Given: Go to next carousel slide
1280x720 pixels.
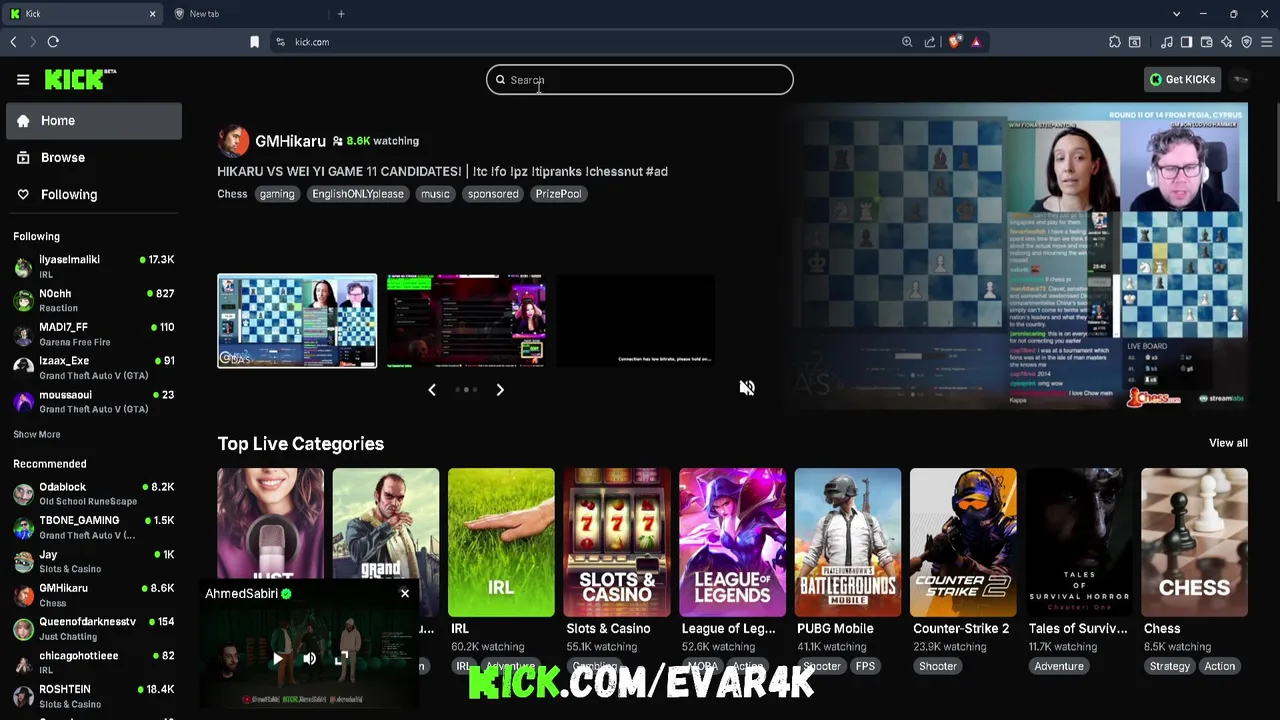Looking at the screenshot, I should click(500, 390).
